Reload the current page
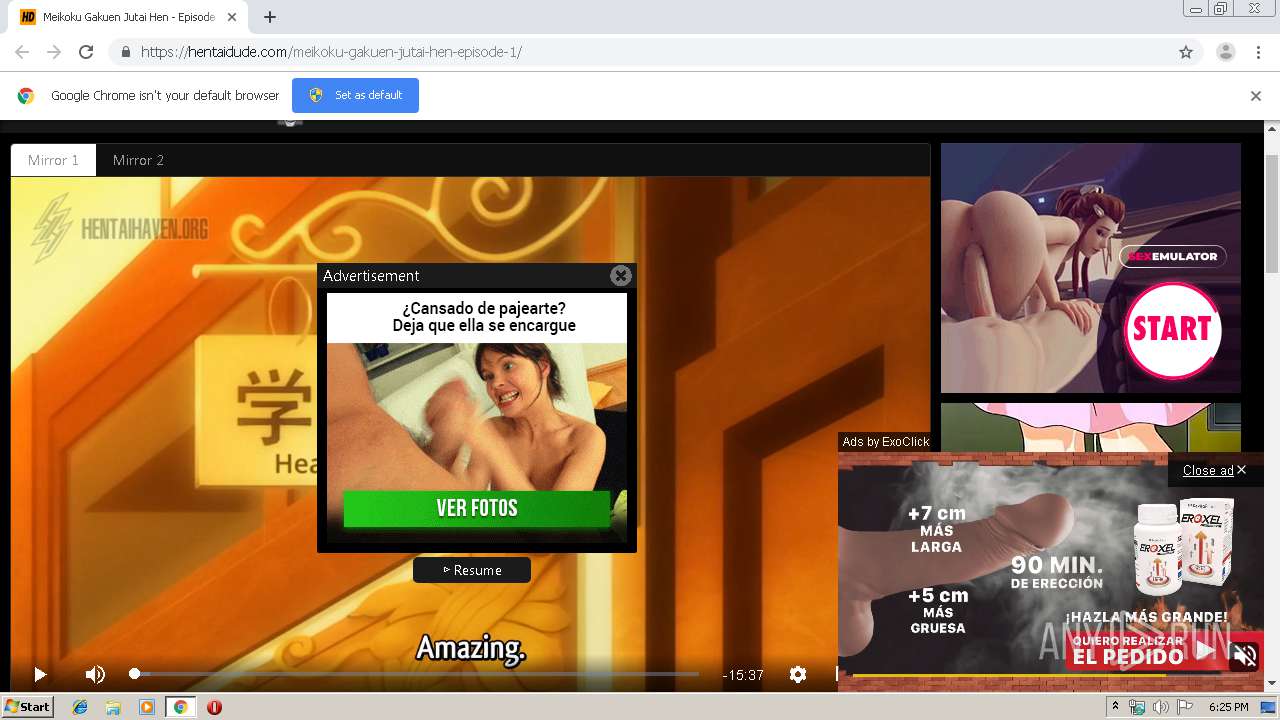This screenshot has width=1280, height=720. click(86, 52)
